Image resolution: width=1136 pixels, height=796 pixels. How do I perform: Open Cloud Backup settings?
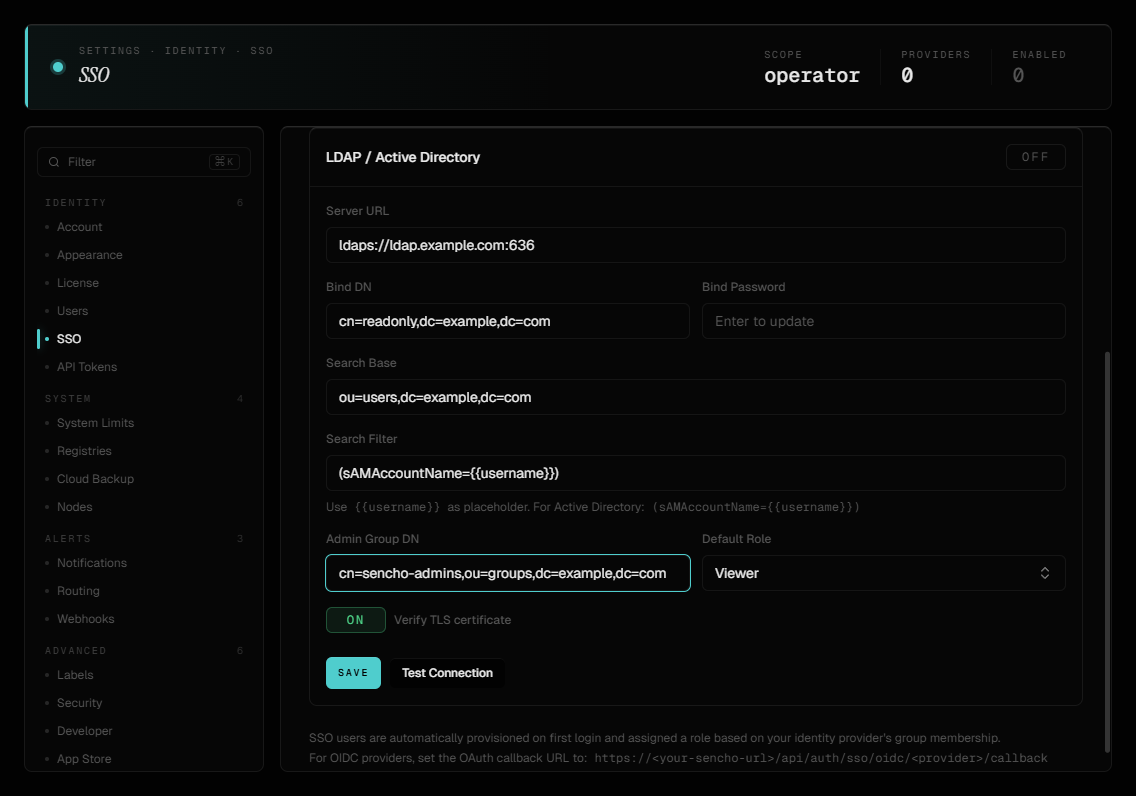[x=95, y=479]
